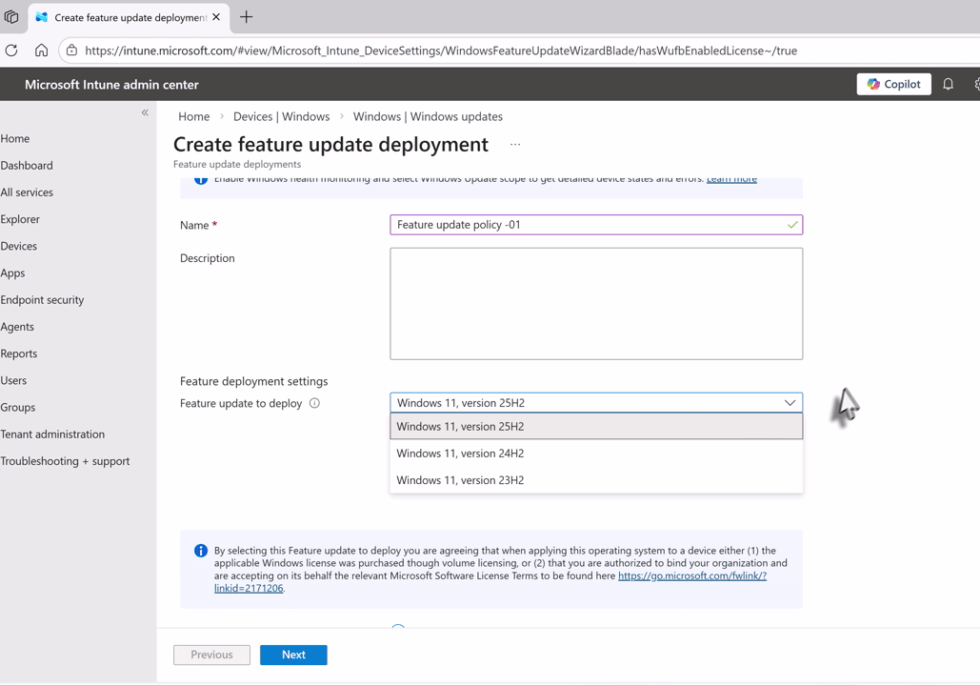Open Devices in sidebar
The height and width of the screenshot is (686, 980).
(x=19, y=246)
